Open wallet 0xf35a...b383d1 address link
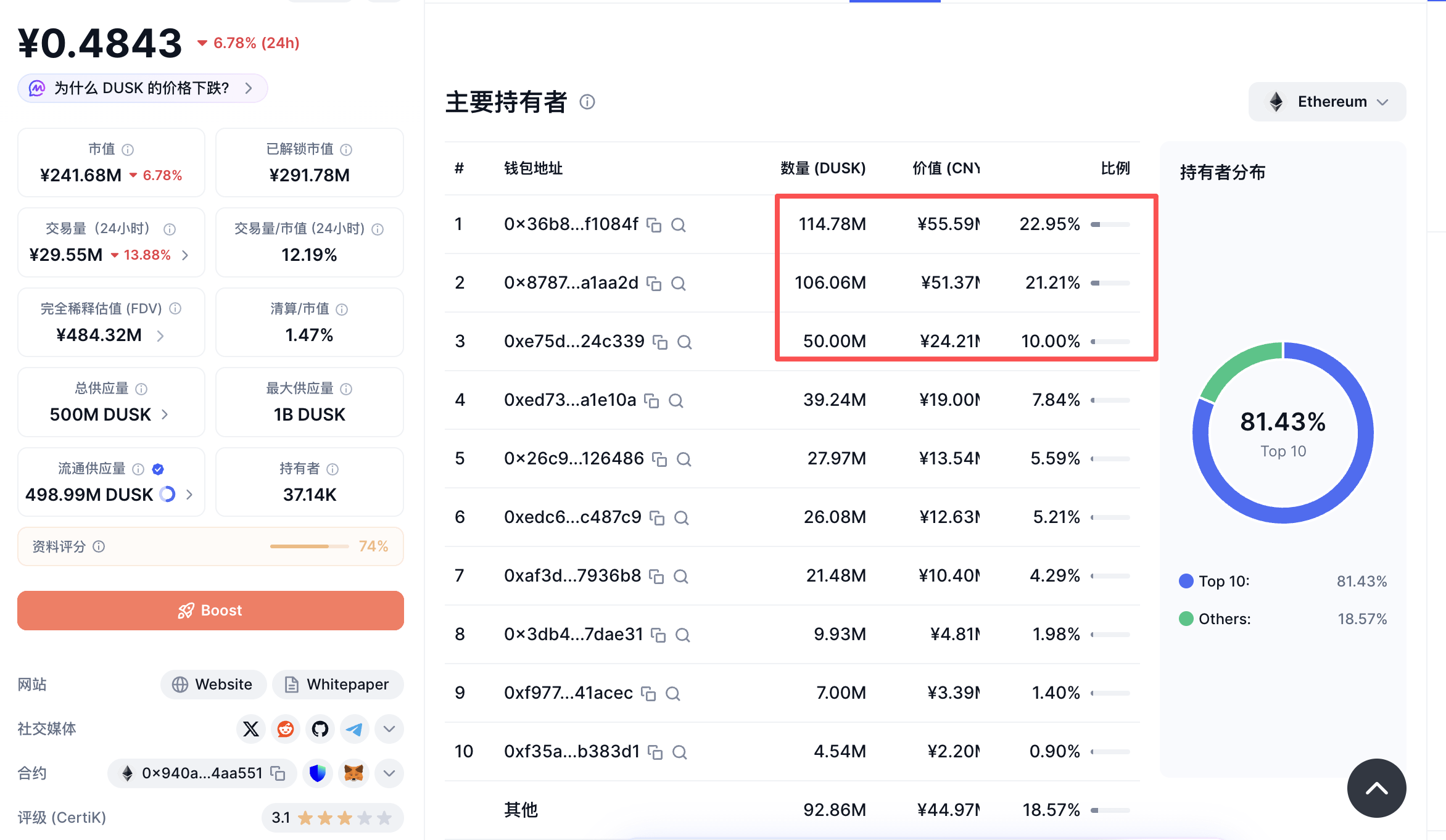1446x840 pixels. click(571, 752)
